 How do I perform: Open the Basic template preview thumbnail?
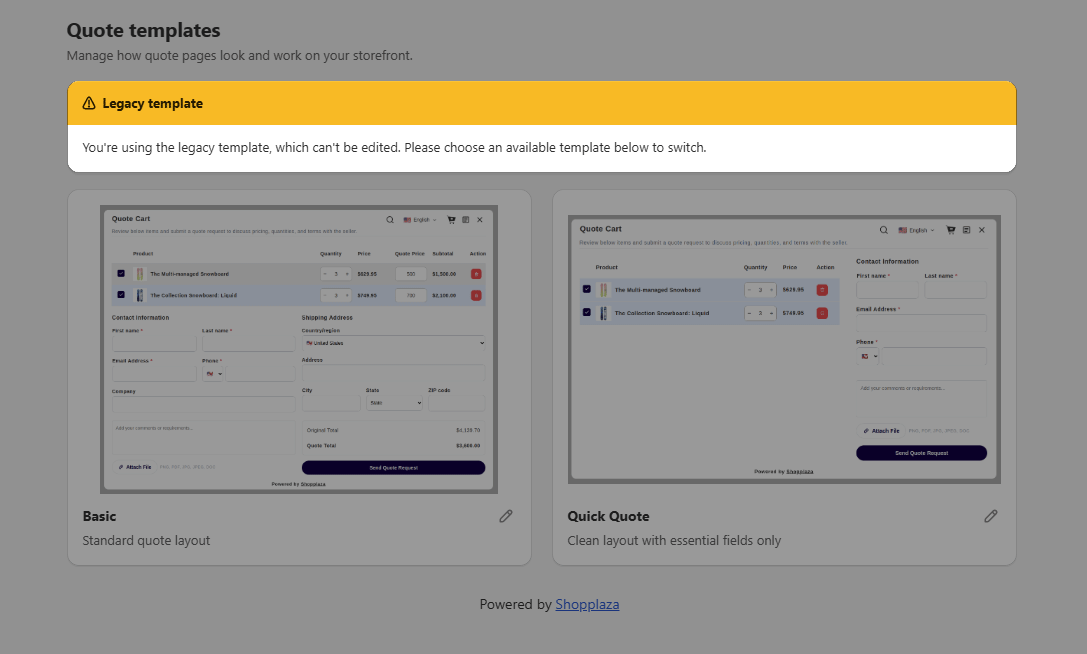(x=299, y=350)
